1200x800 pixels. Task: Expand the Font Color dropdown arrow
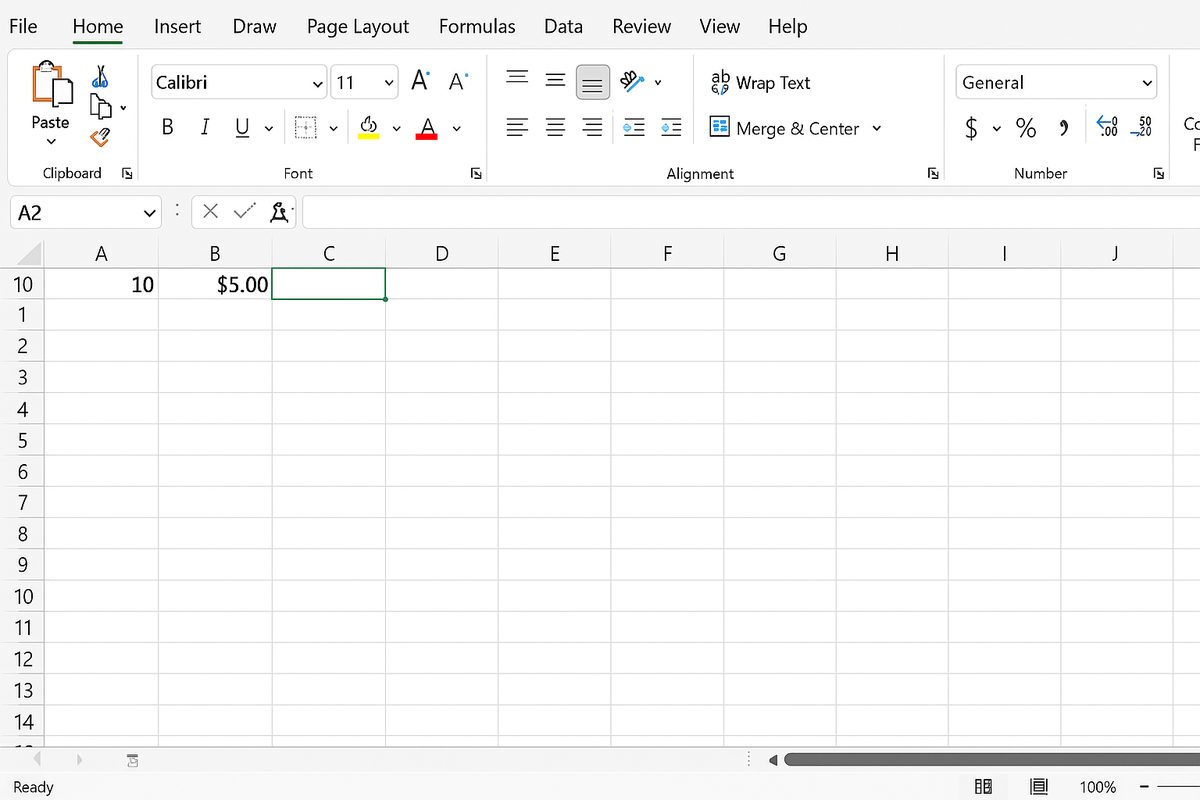tap(456, 128)
